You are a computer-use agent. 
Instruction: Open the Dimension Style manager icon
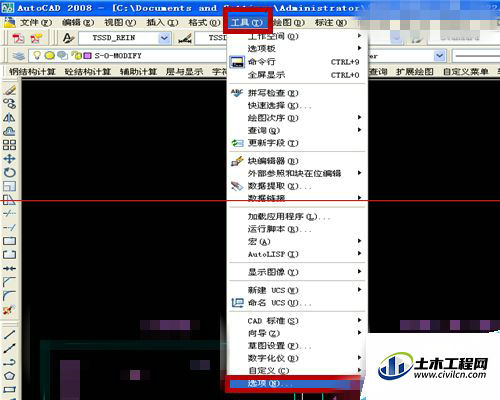coord(185,38)
